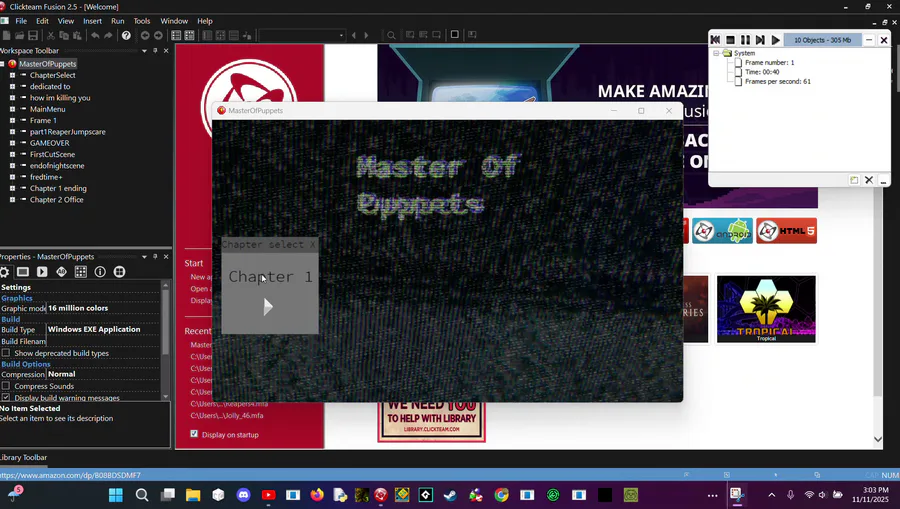The width and height of the screenshot is (900, 509).
Task: Expand the Chapter 2 Office frame node
Action: [x=12, y=200]
